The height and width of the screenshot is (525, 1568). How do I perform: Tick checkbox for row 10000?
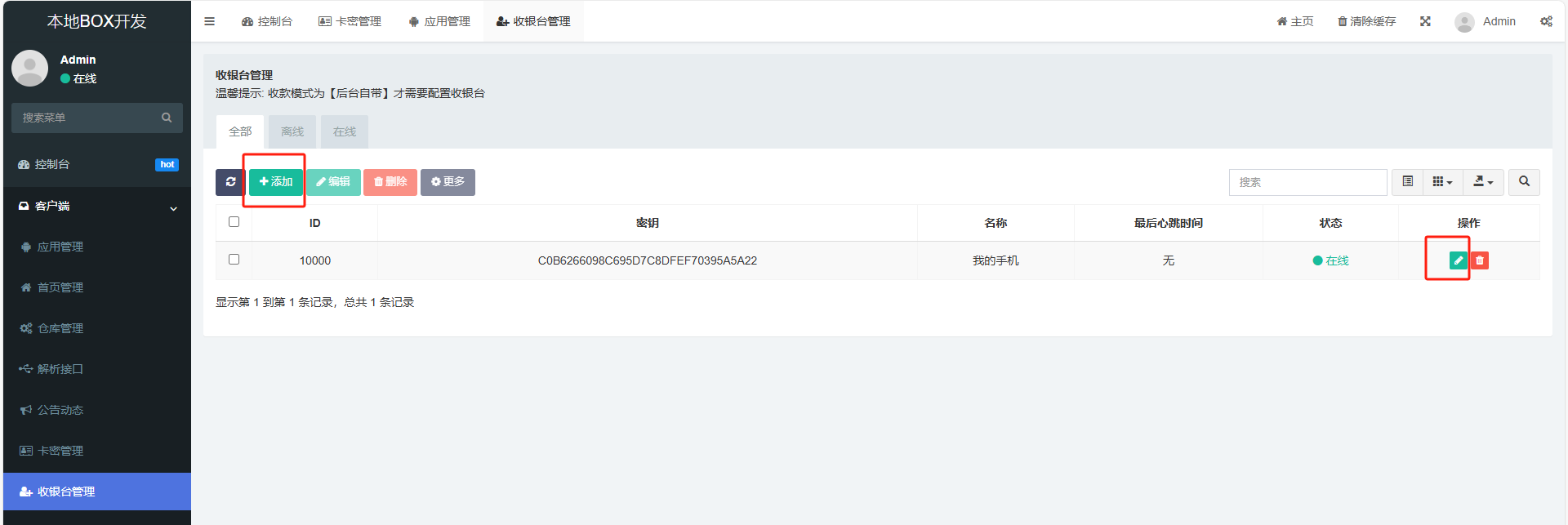(x=234, y=260)
